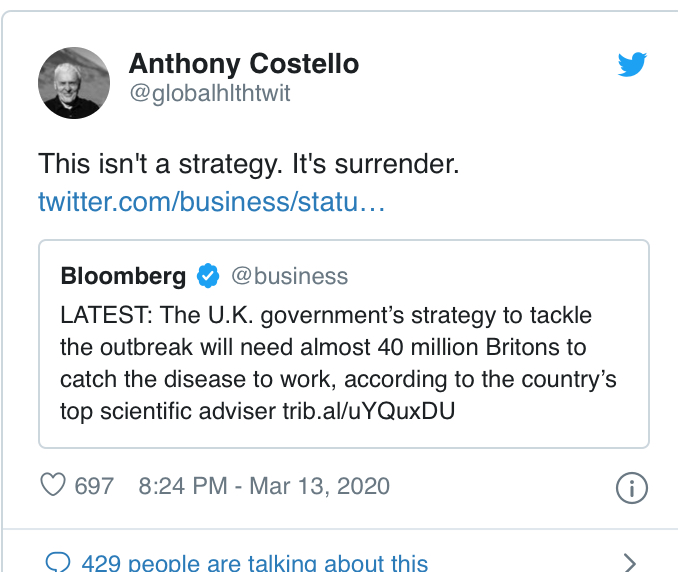Image resolution: width=678 pixels, height=572 pixels.
Task: Click empty area right of @business handle
Action: (x=500, y=276)
